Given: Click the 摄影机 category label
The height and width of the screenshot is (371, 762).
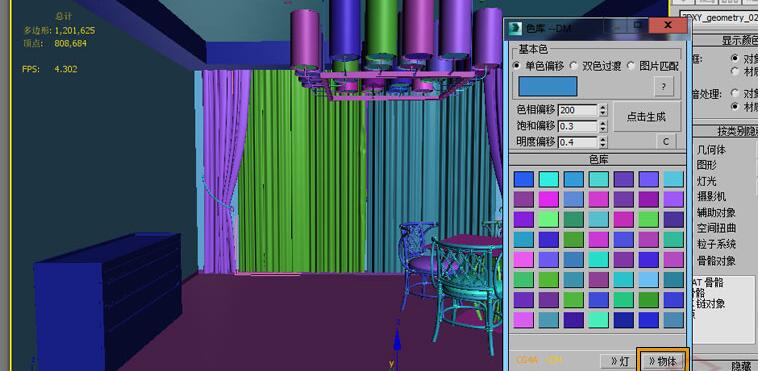Looking at the screenshot, I should [711, 196].
